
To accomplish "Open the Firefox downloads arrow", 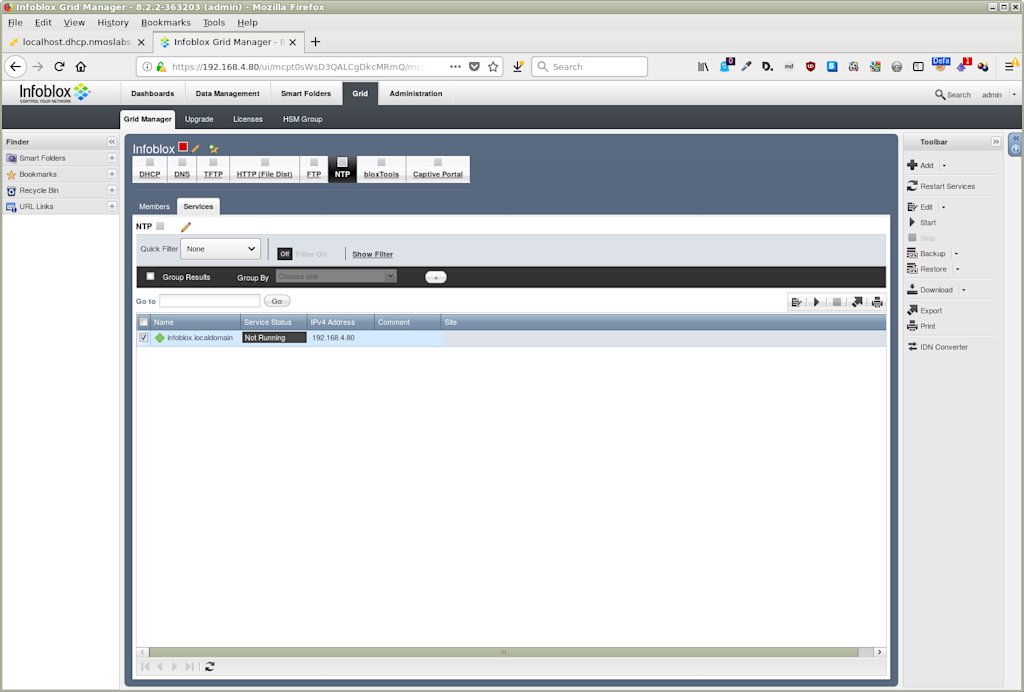I will (x=518, y=67).
